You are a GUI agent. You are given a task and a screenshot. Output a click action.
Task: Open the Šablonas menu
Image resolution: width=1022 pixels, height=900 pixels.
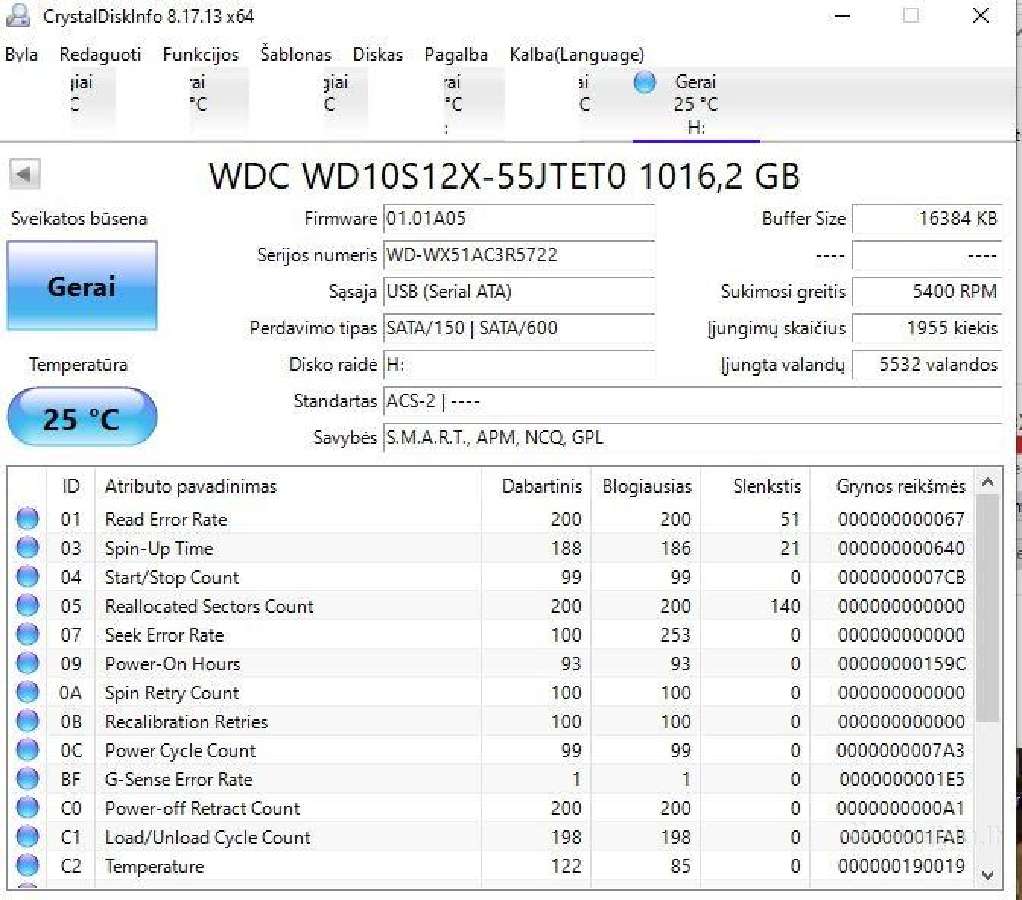pyautogui.click(x=296, y=55)
